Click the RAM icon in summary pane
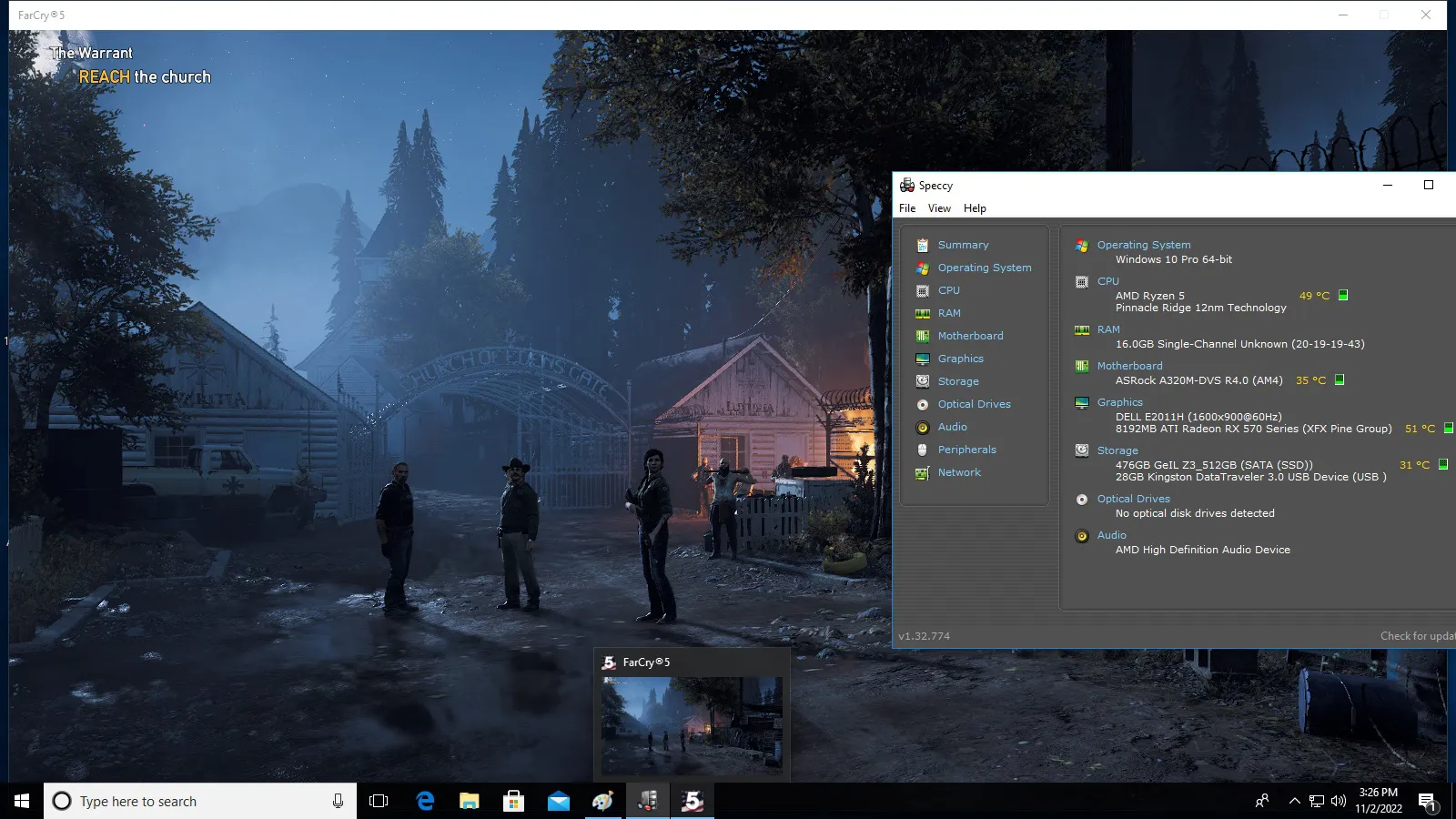The height and width of the screenshot is (819, 1456). click(1082, 329)
